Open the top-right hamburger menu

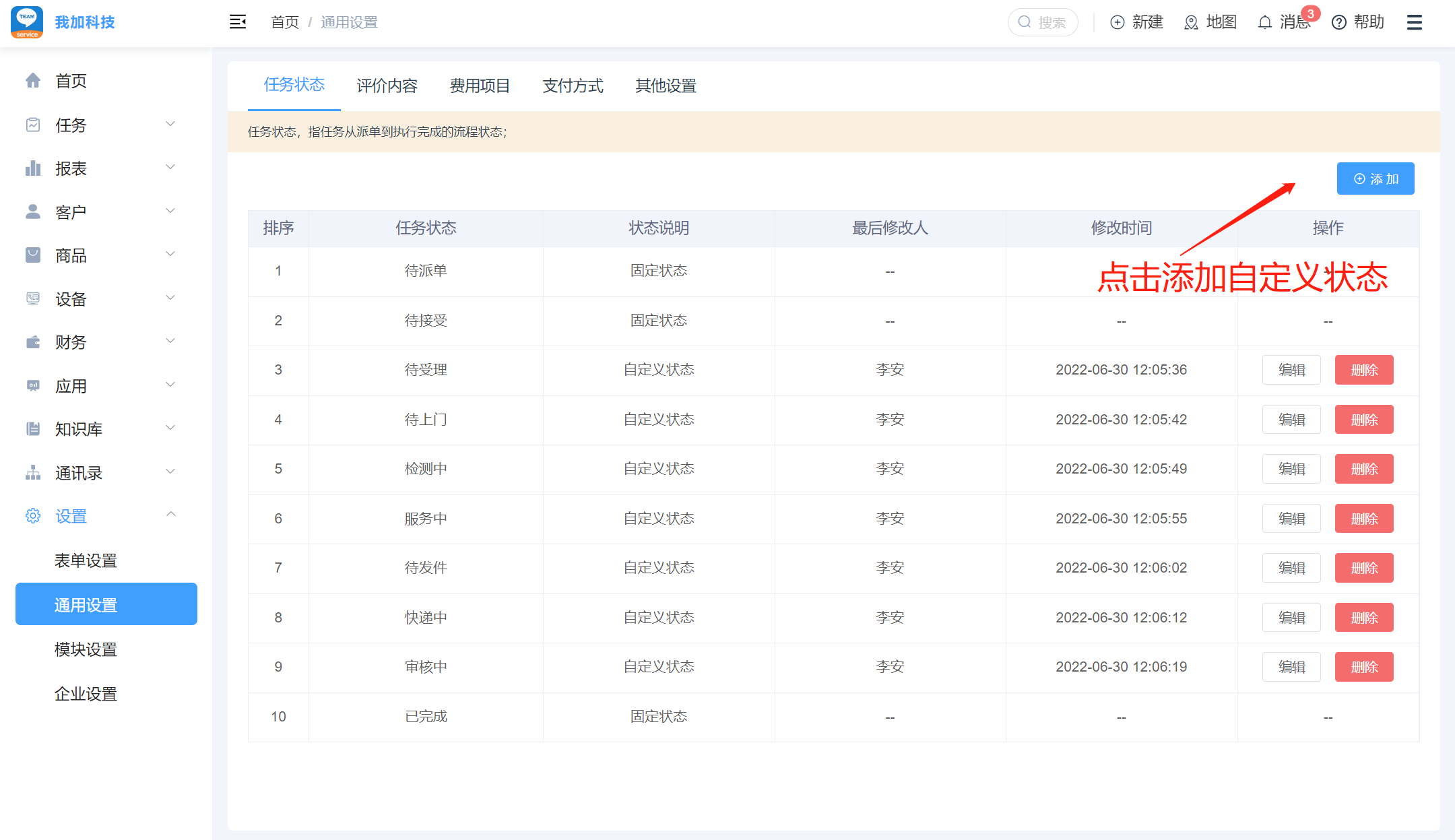[1414, 22]
